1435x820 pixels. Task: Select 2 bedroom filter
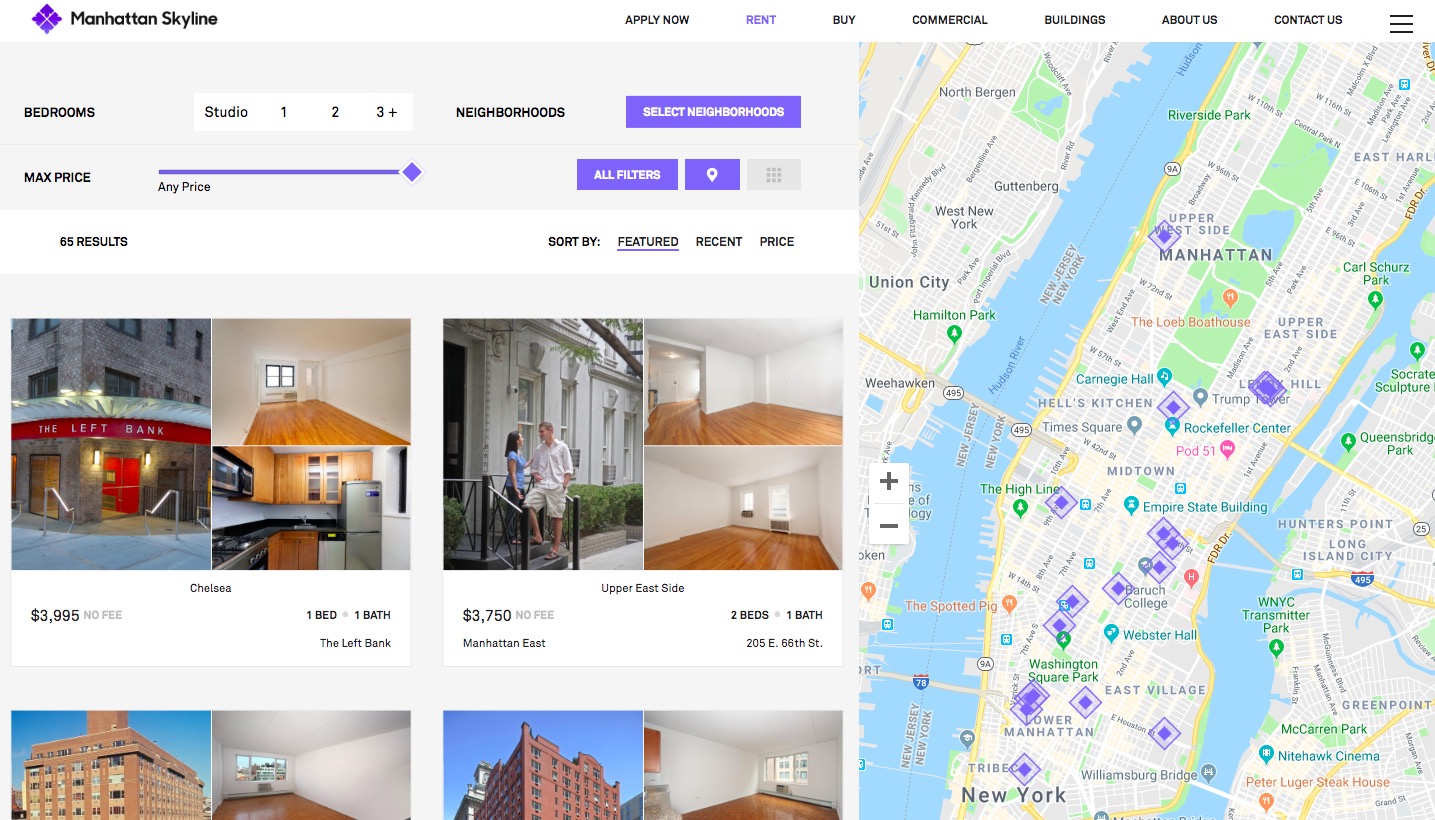tap(335, 112)
